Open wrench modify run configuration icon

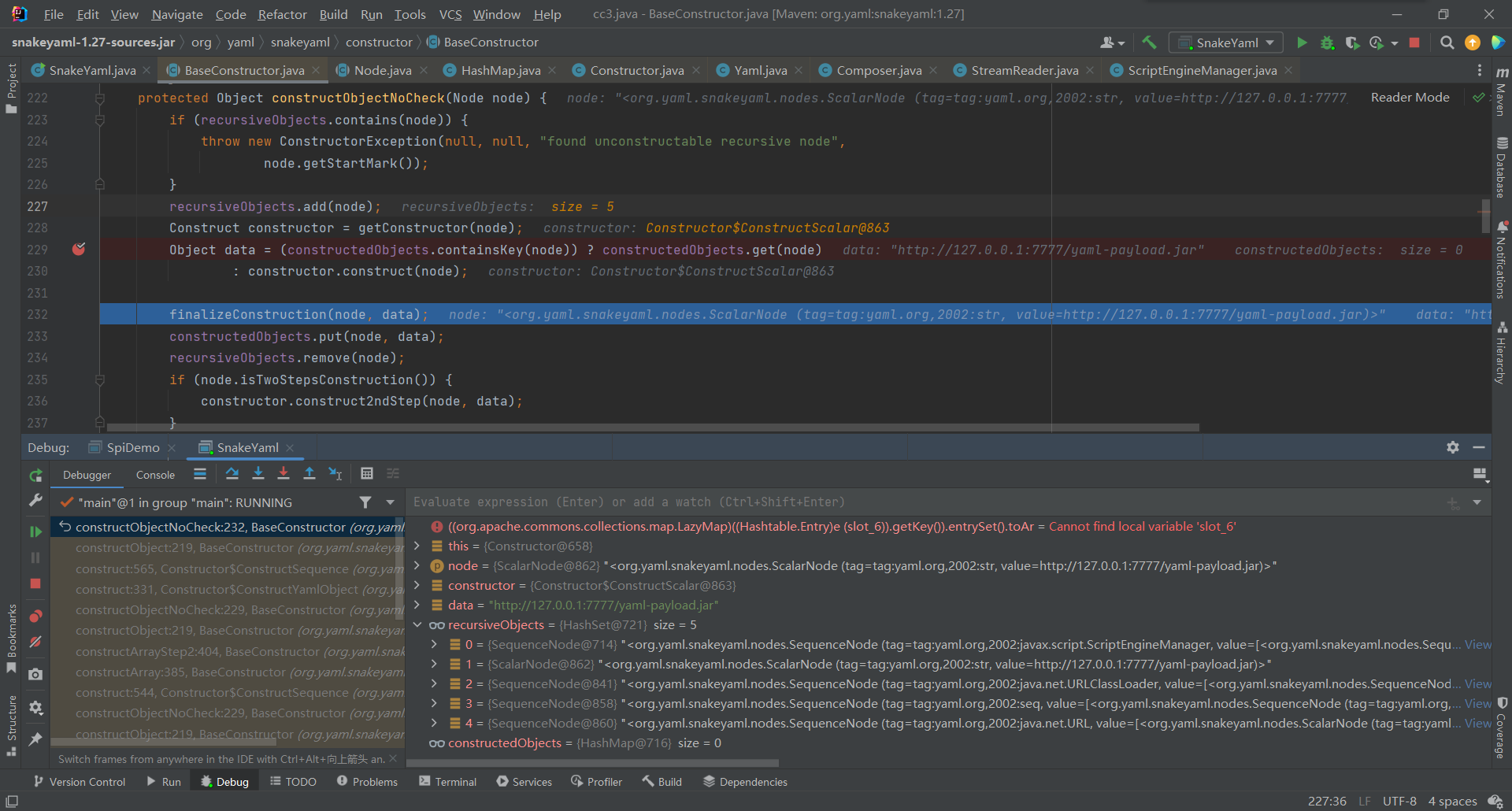click(x=35, y=500)
